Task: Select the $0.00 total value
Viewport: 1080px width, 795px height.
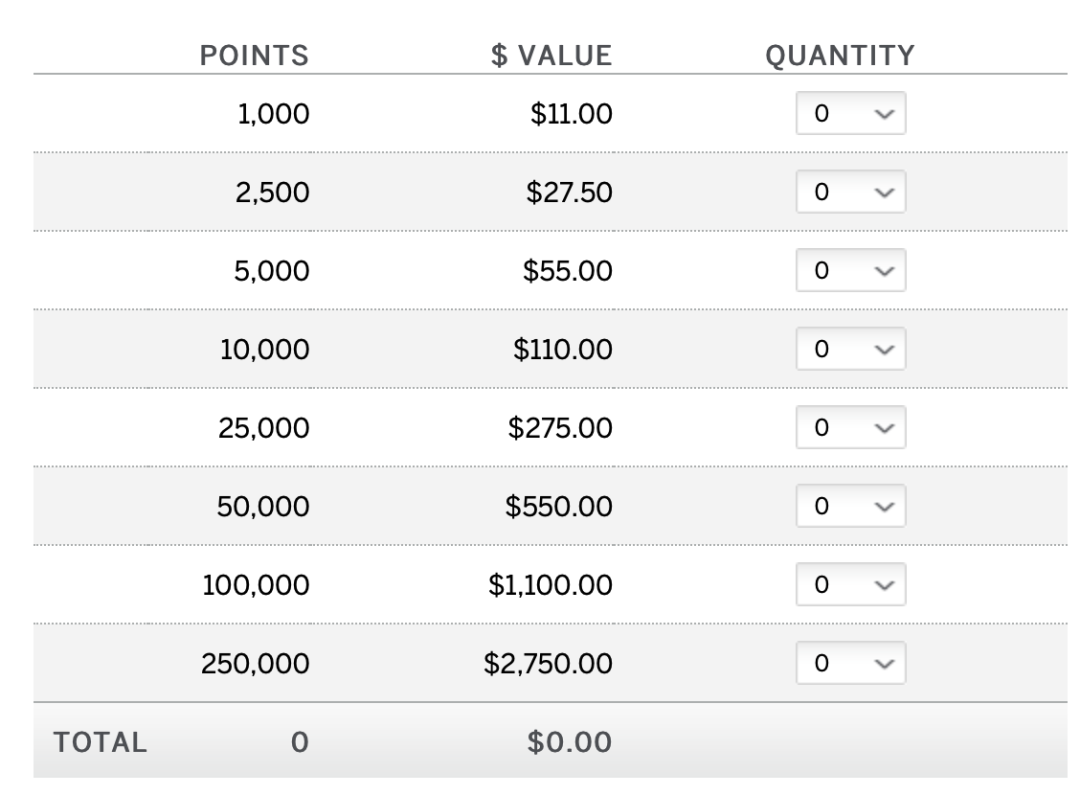Action: tap(570, 743)
